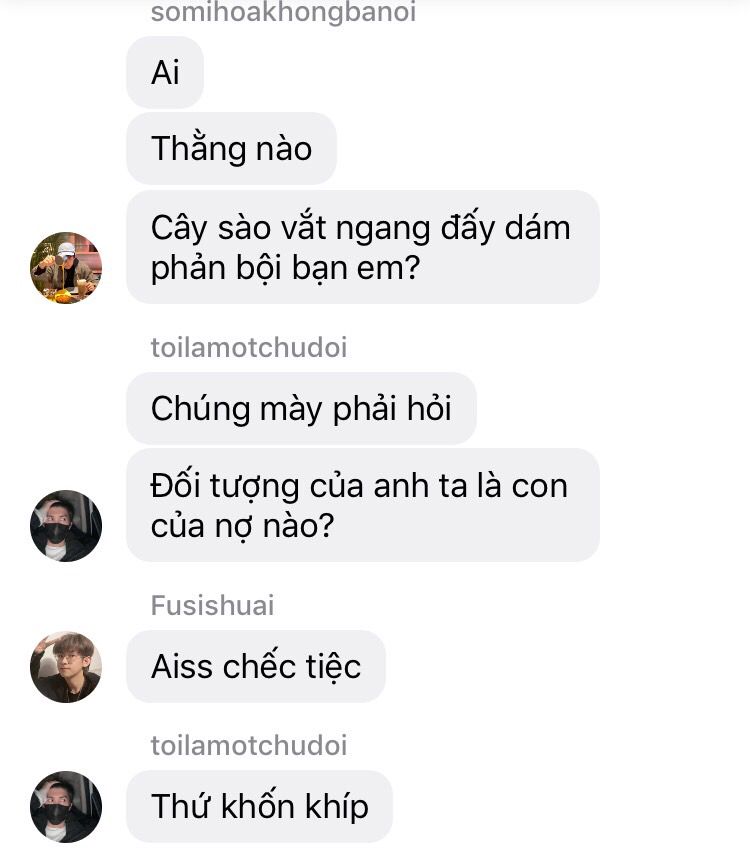Open the somihoakhongbanoi username label
This screenshot has width=750, height=856.
pos(283,12)
